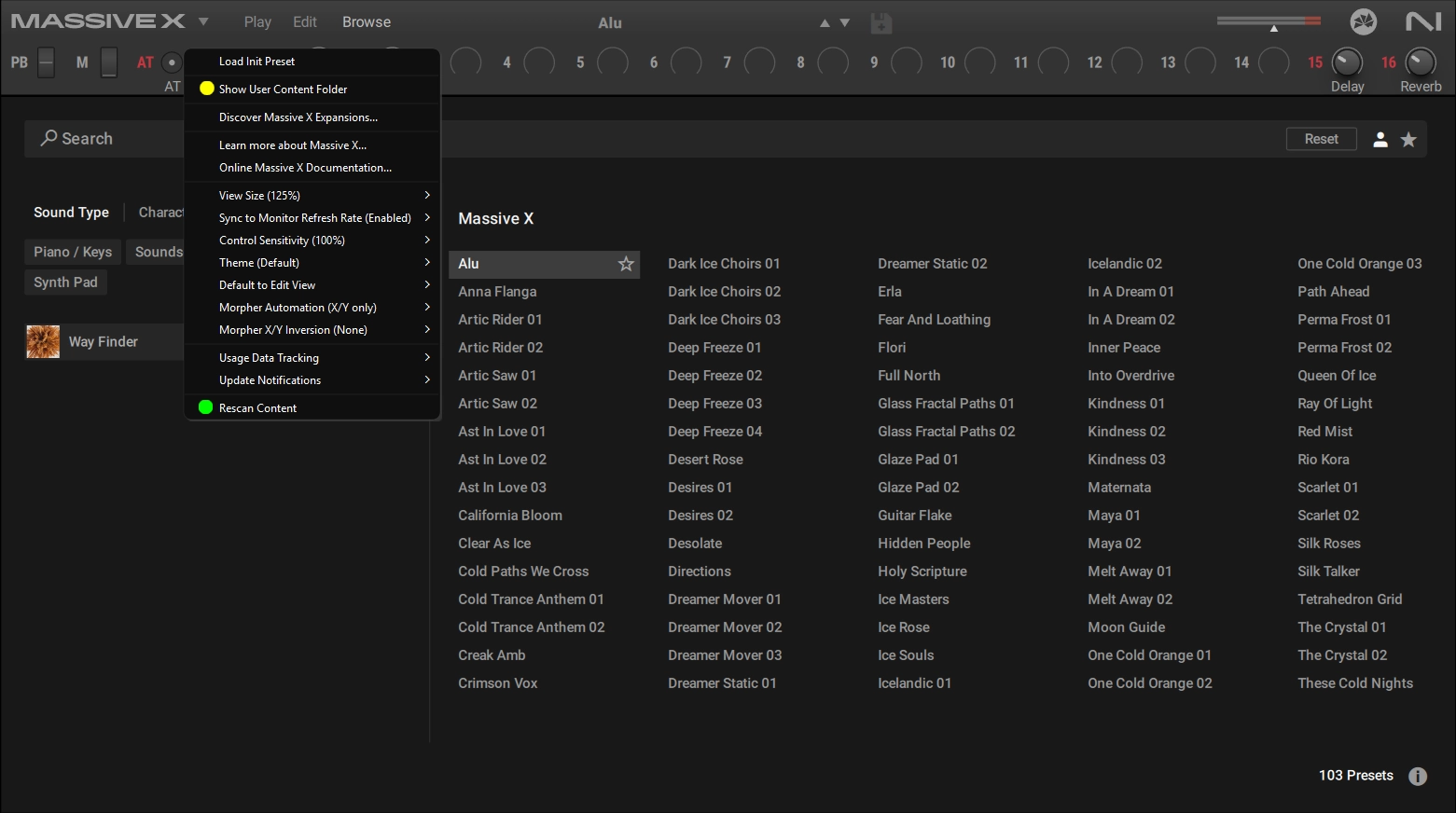Expand Control Sensitivity (100%) submenu
The image size is (1456, 813).
[312, 240]
